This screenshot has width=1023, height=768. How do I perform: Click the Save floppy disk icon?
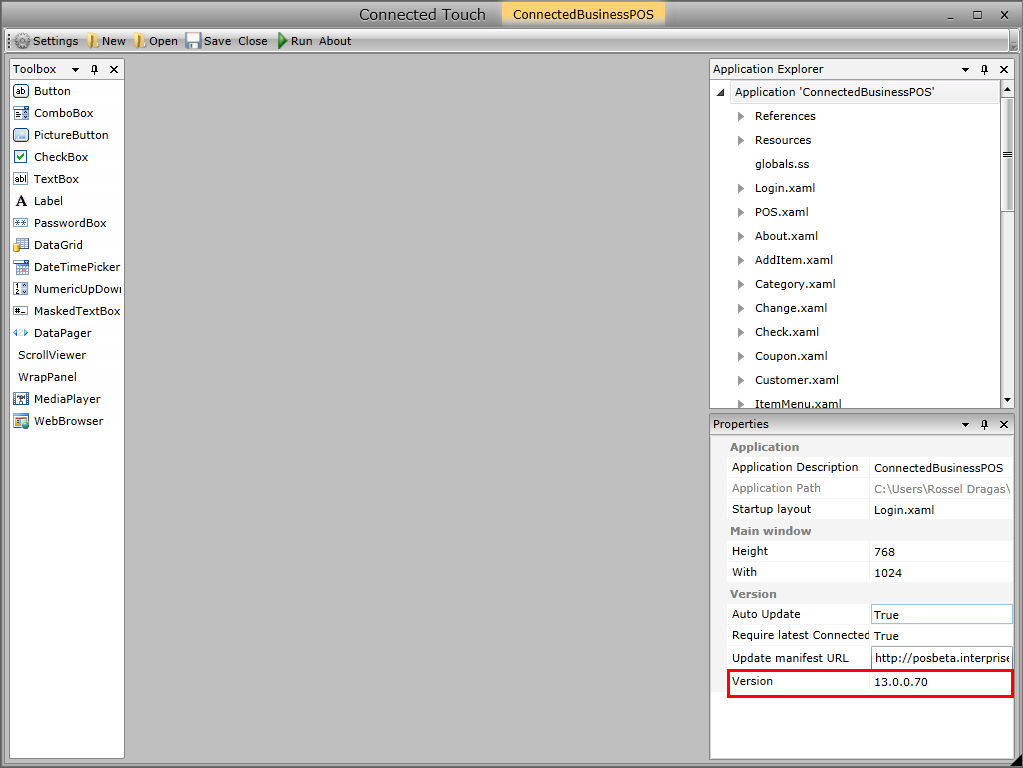click(193, 41)
